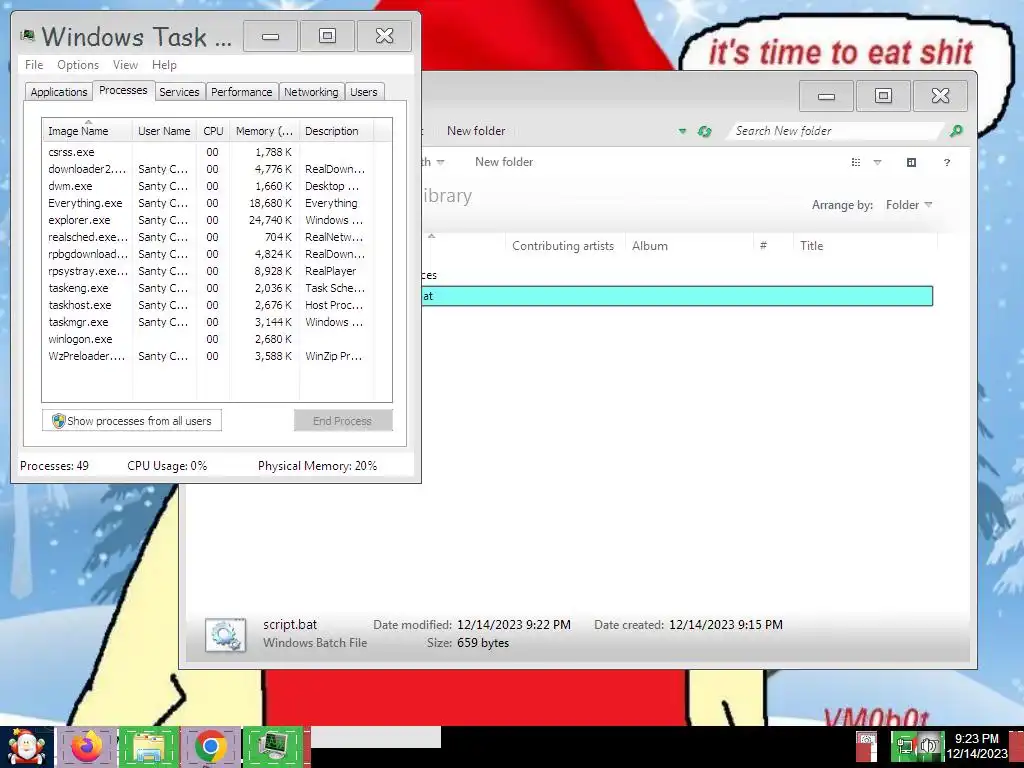1024x768 pixels.
Task: Open the Task Manager taskbar icon
Action: click(274, 747)
